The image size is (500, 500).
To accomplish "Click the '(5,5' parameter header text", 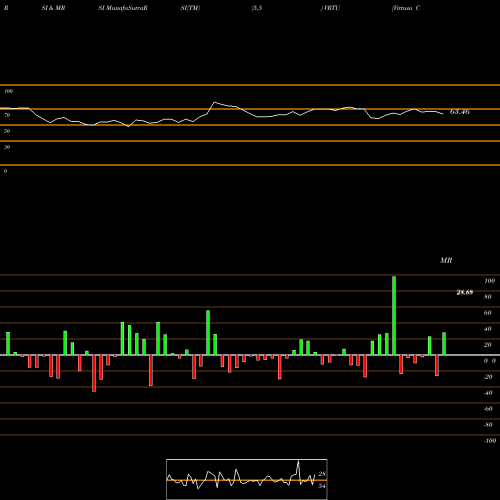I will [x=257, y=8].
